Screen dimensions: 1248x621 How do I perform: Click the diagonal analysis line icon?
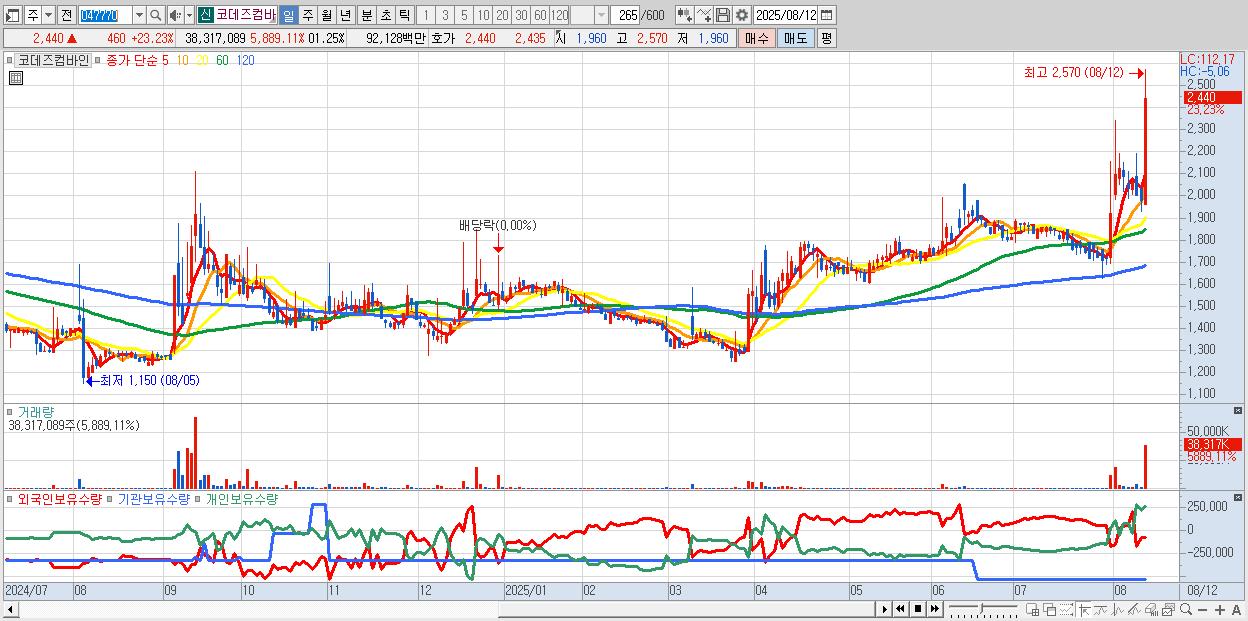(x=1135, y=610)
